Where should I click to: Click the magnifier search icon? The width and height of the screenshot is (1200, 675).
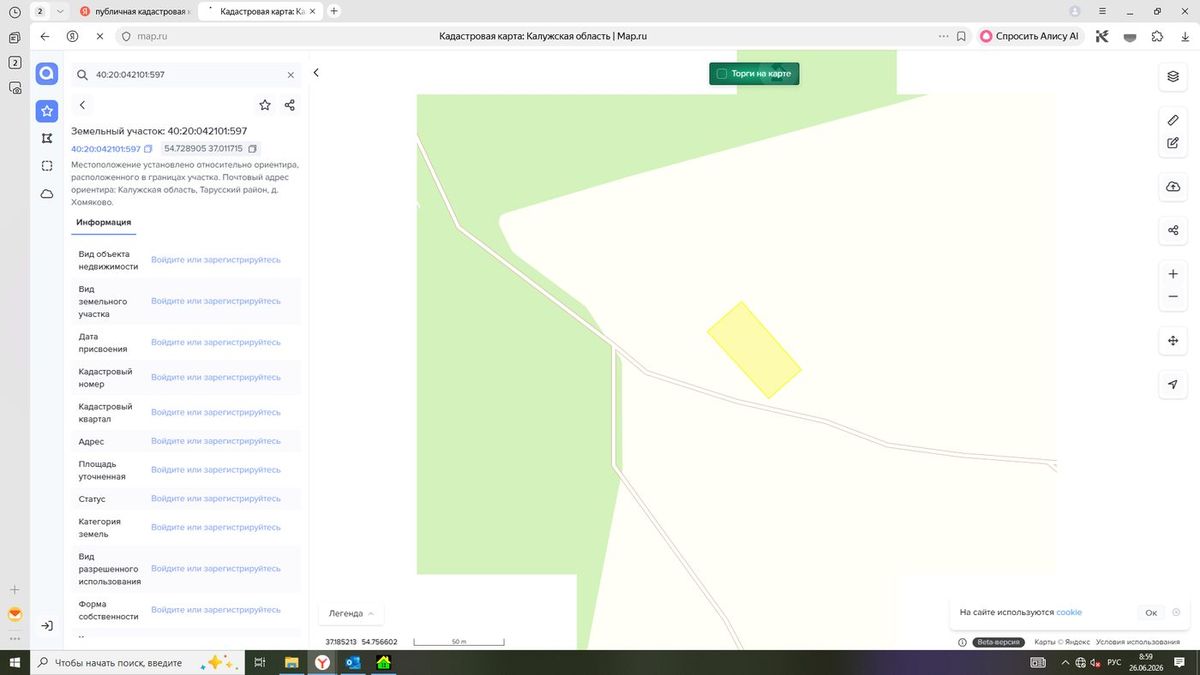coord(82,75)
